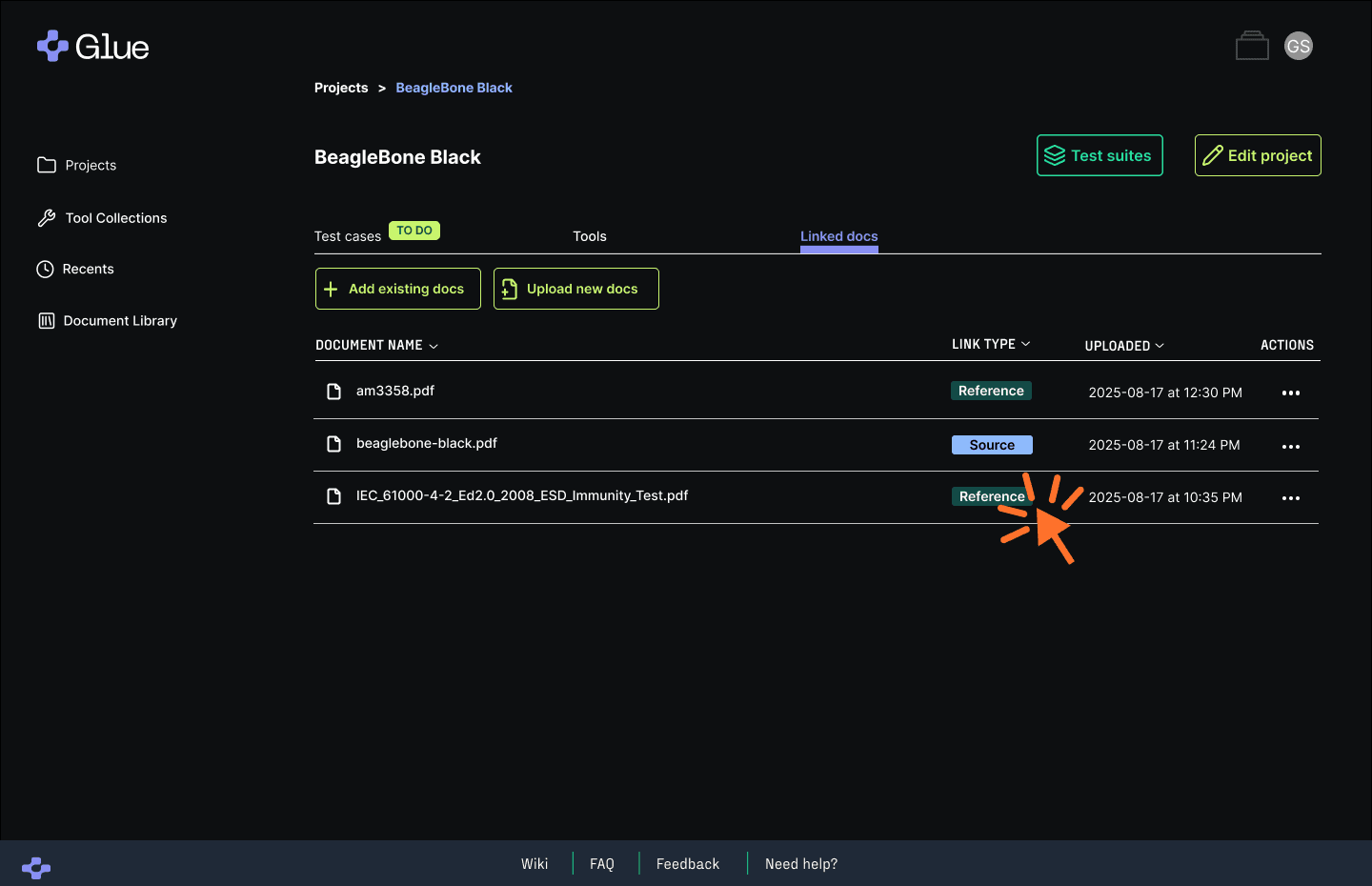Click Add existing docs button

click(398, 289)
